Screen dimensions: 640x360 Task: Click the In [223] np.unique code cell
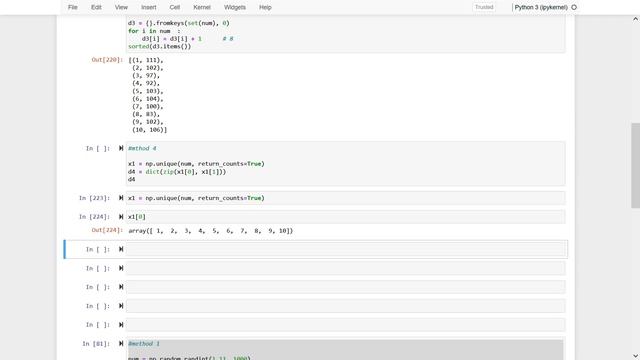click(x=346, y=198)
